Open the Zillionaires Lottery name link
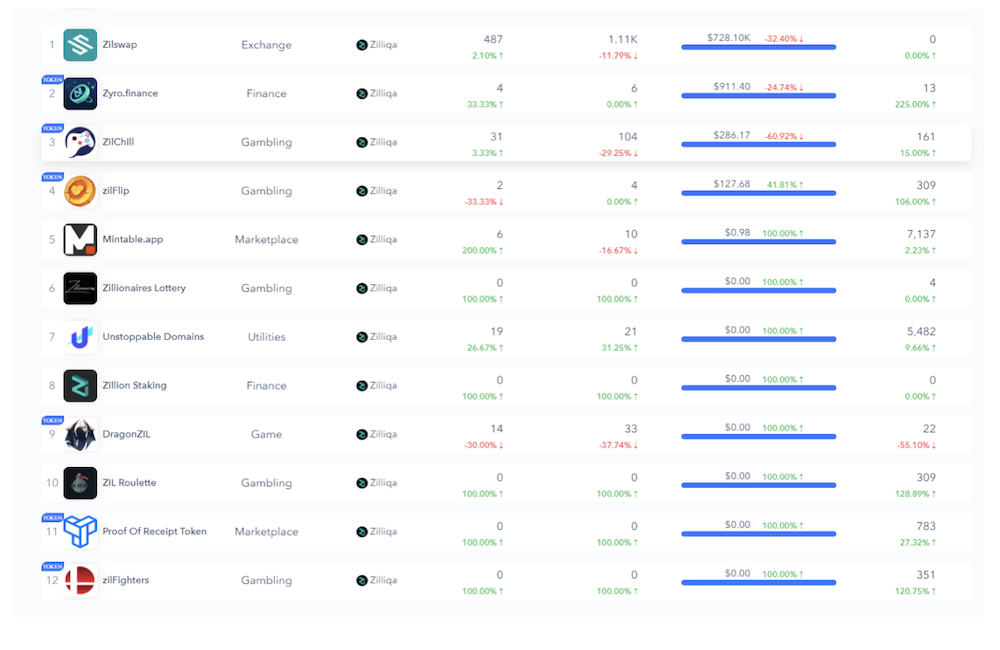Image resolution: width=1000 pixels, height=650 pixels. pos(144,288)
